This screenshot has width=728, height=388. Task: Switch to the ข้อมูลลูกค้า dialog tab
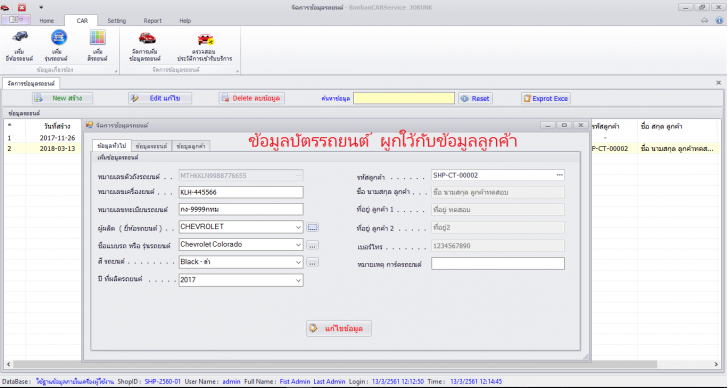point(191,146)
